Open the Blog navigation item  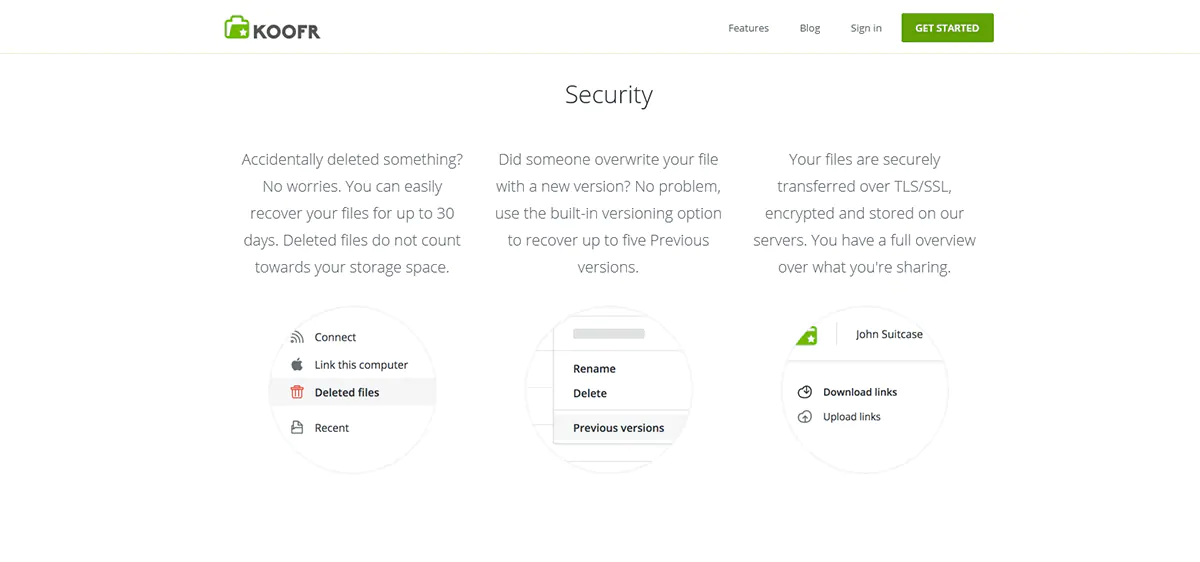coord(810,28)
